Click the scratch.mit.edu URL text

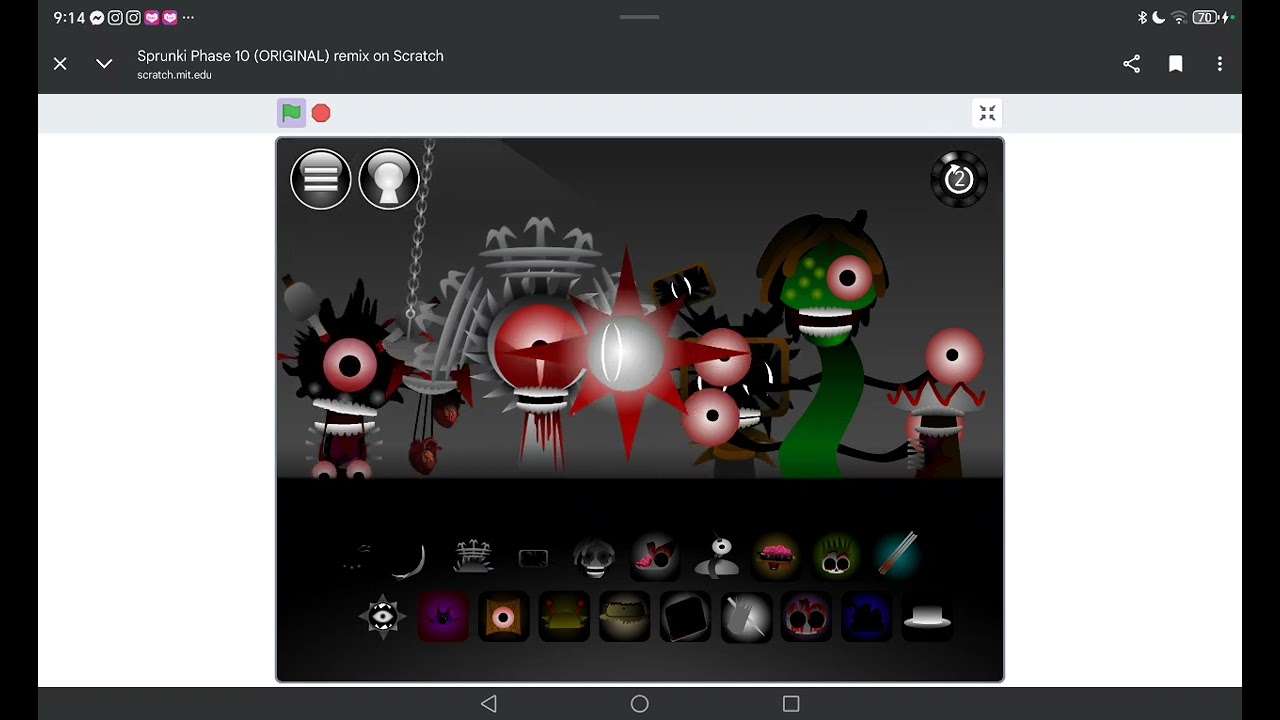click(x=174, y=75)
